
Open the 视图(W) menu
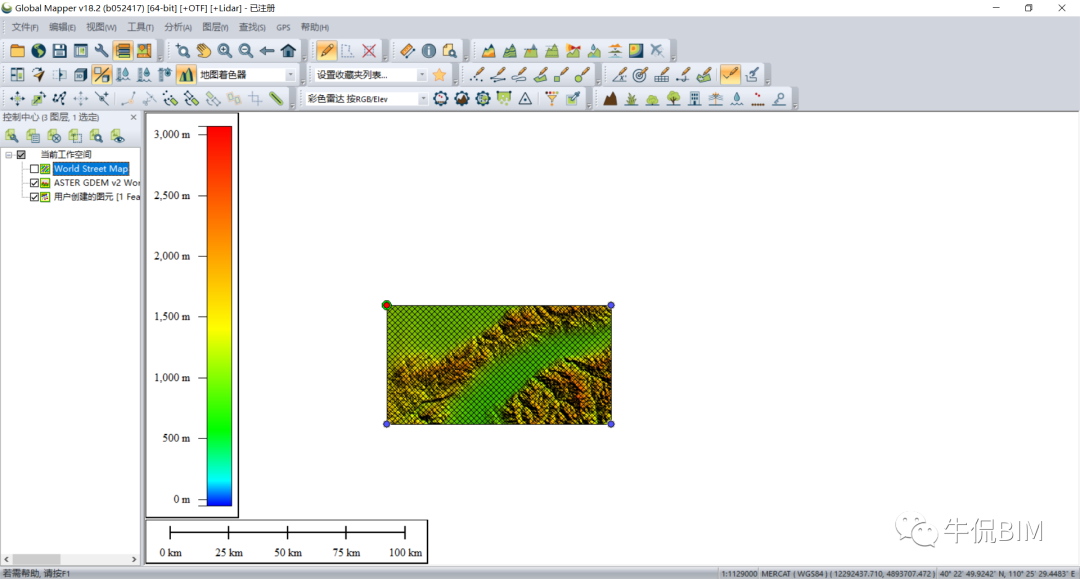(x=101, y=27)
